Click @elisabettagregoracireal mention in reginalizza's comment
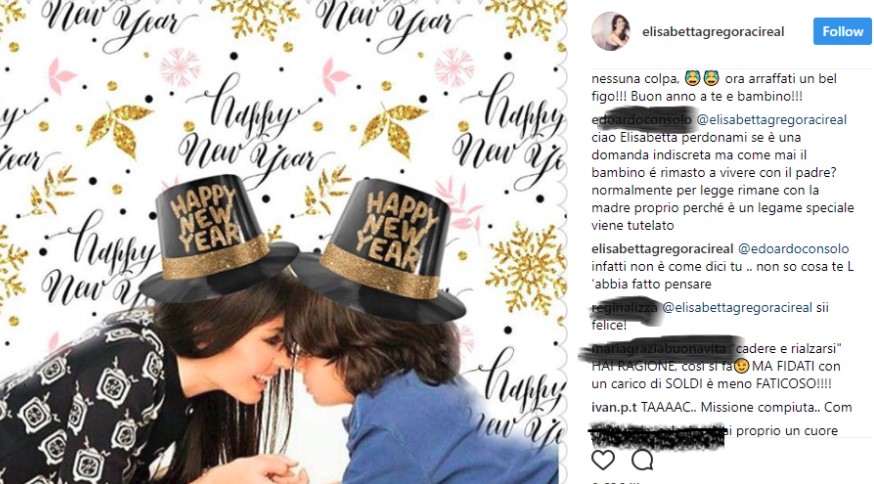This screenshot has height=484, width=874. pos(737,307)
